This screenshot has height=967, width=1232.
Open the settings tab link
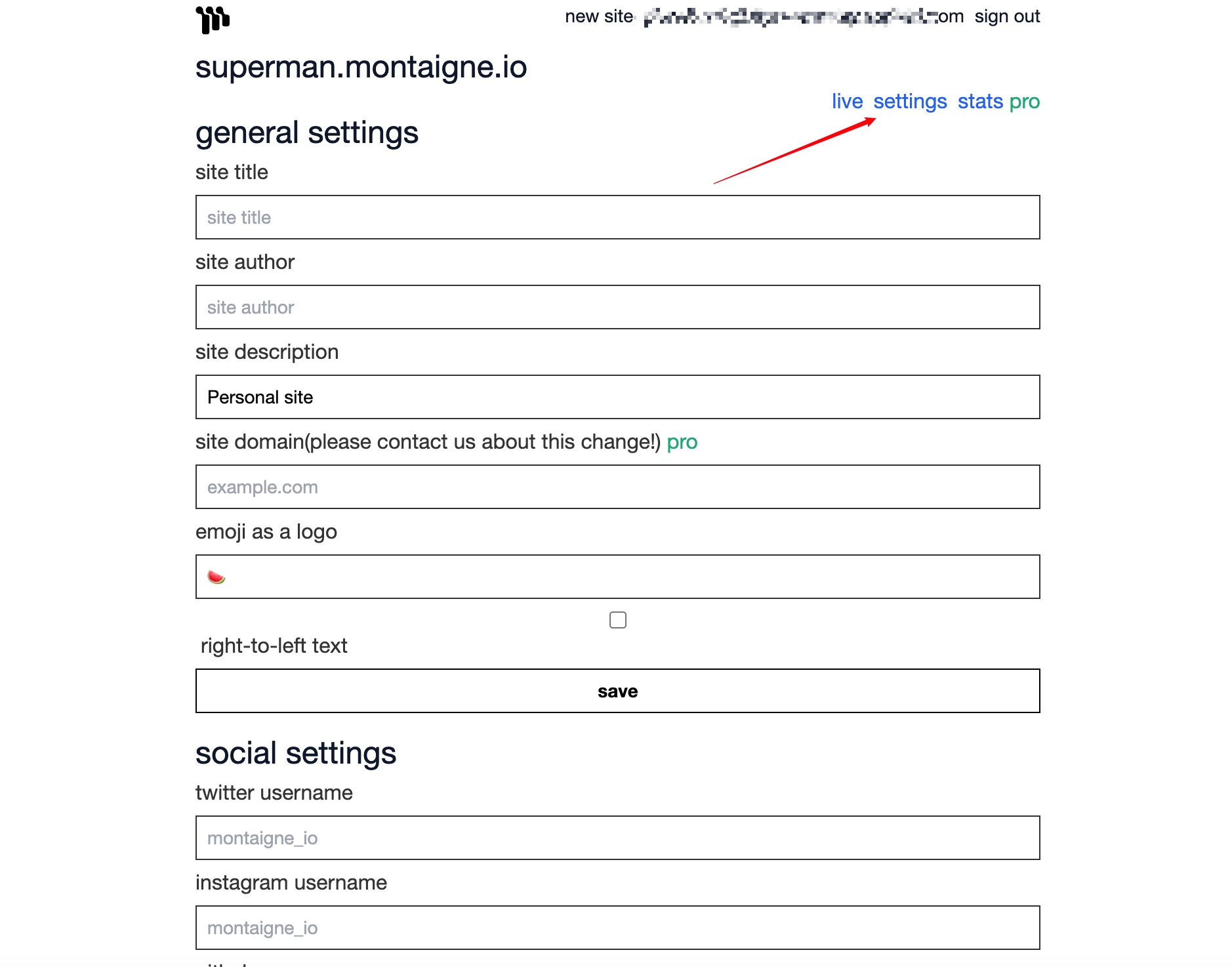pos(910,101)
